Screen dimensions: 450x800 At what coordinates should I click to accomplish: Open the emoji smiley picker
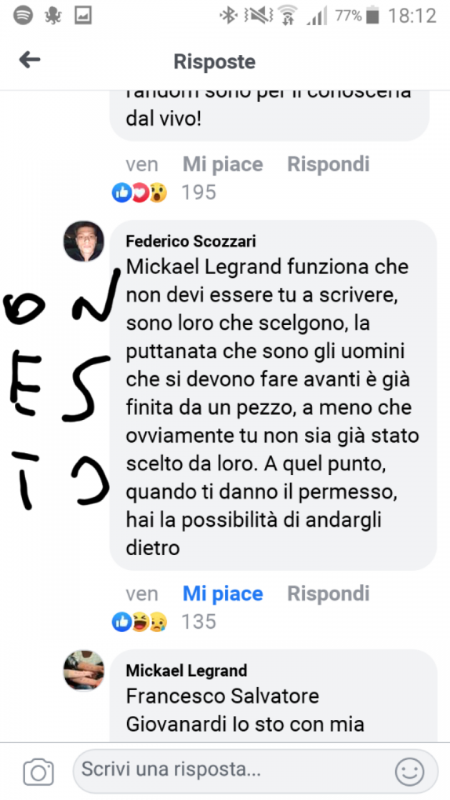pos(410,771)
